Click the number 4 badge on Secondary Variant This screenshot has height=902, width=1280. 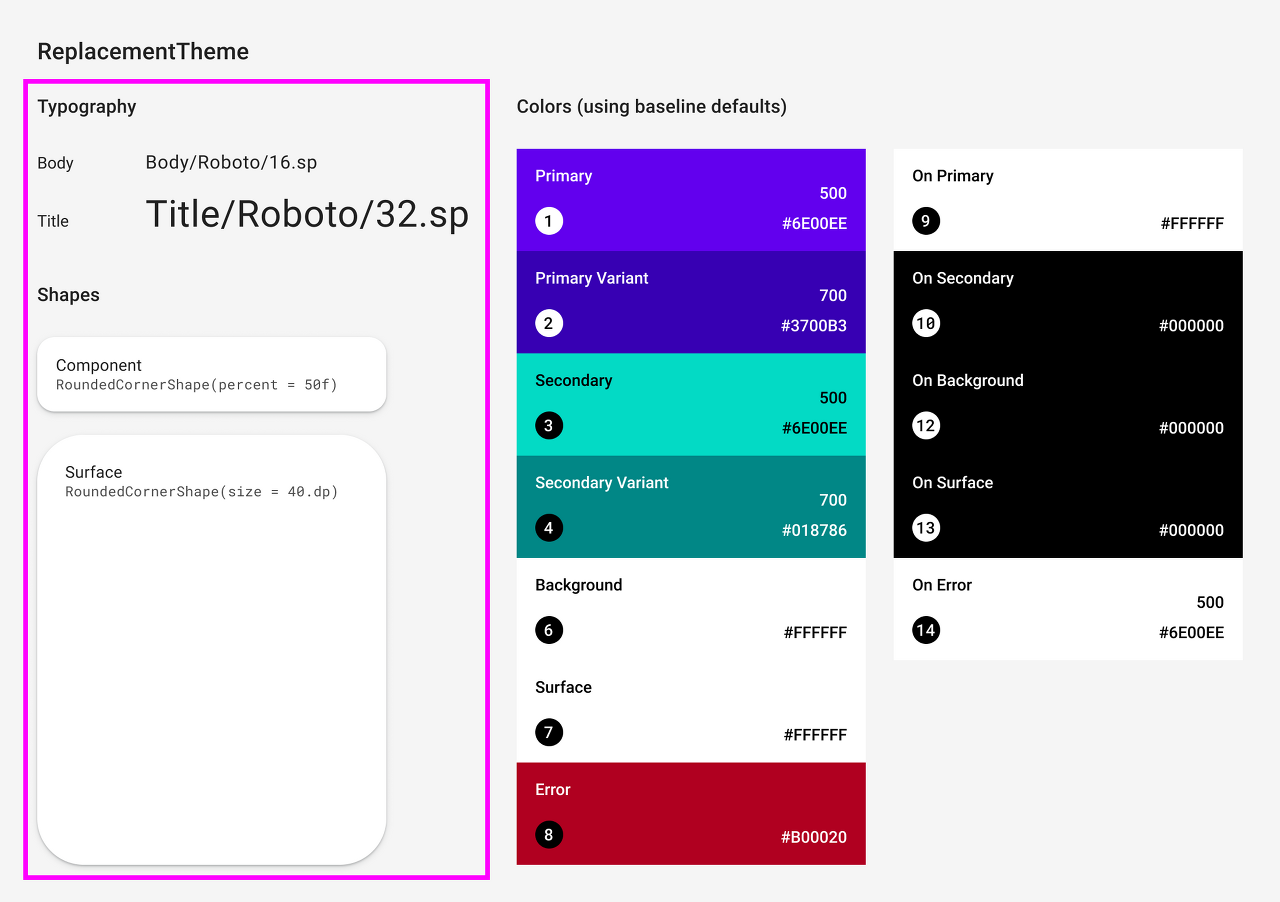[549, 528]
